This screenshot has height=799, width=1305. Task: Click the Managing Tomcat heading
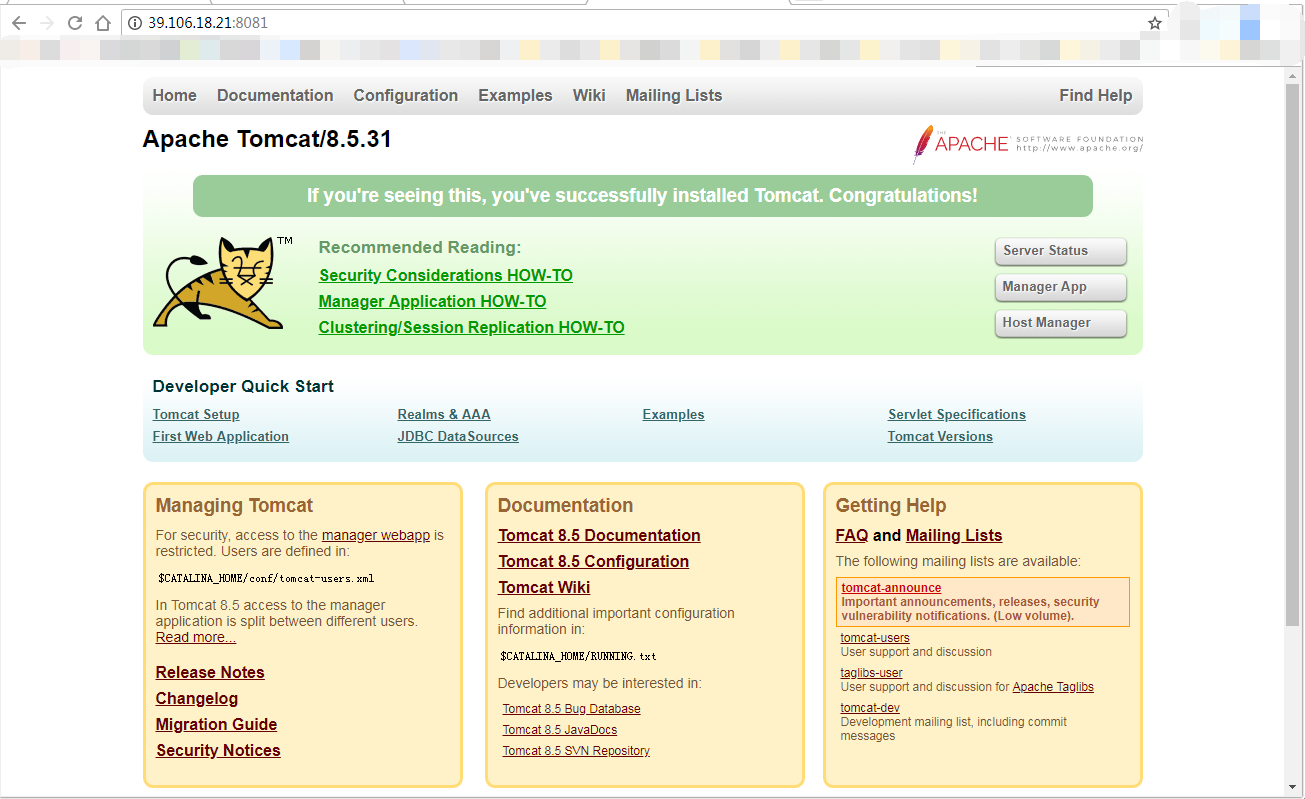234,506
